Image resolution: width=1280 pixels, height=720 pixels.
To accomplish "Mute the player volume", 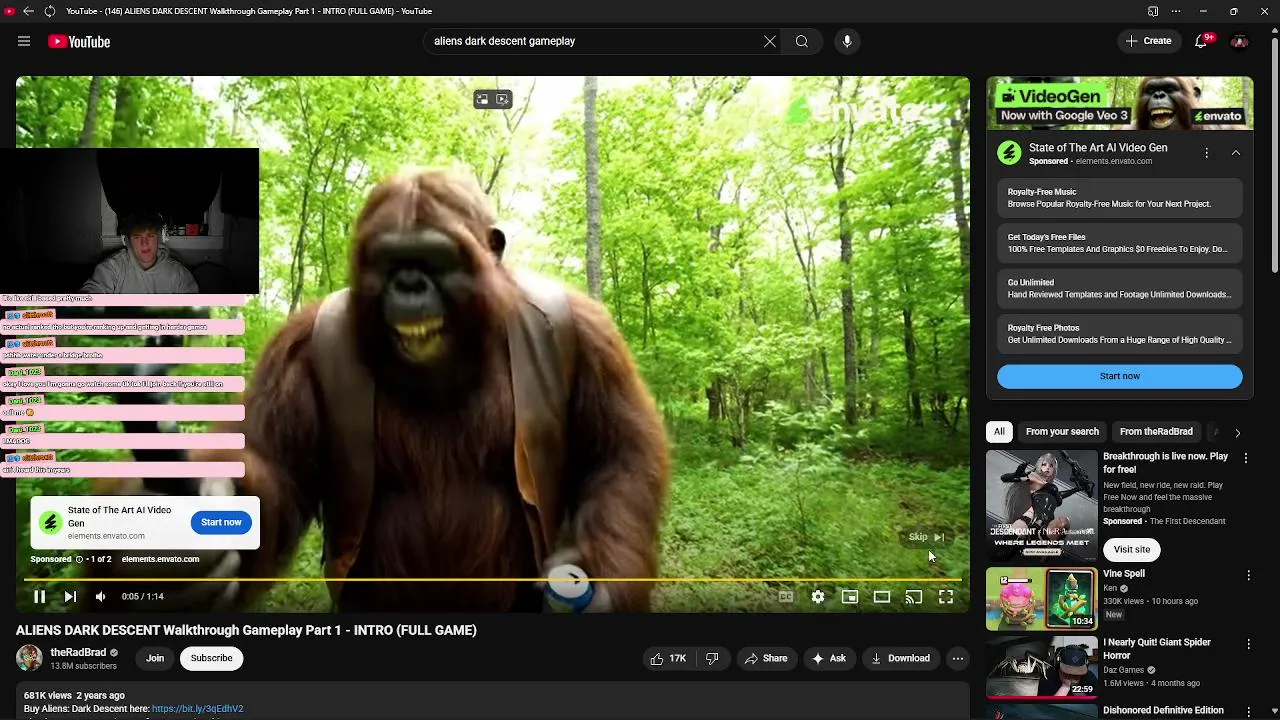I will point(100,596).
